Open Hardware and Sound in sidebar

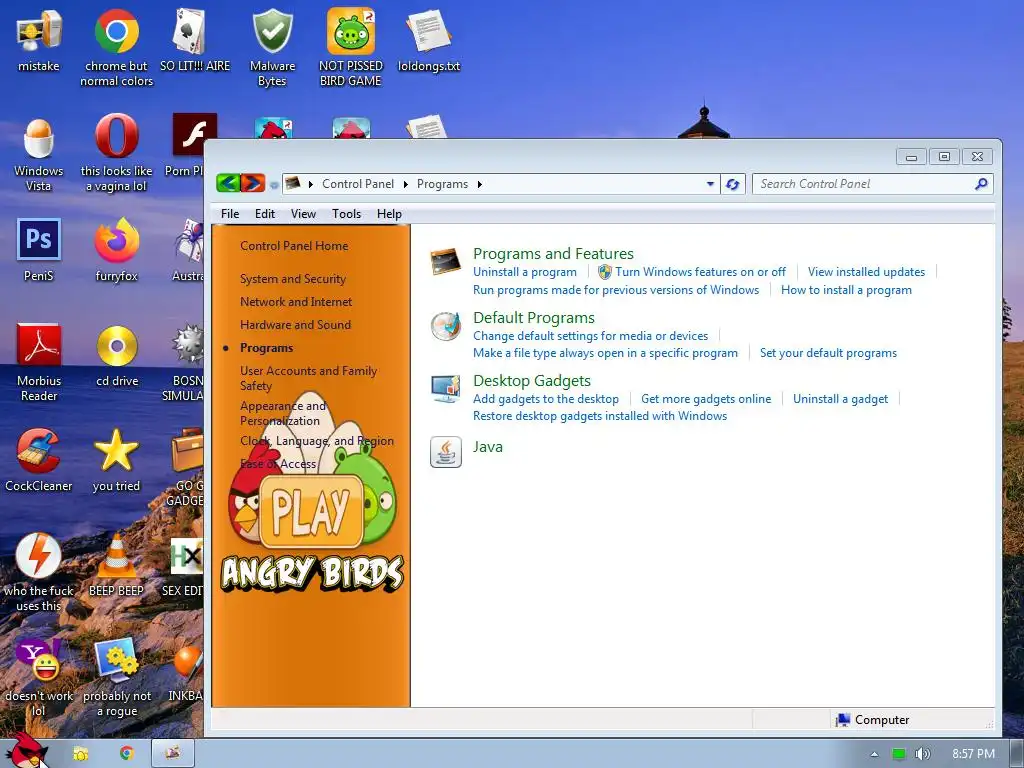(295, 325)
